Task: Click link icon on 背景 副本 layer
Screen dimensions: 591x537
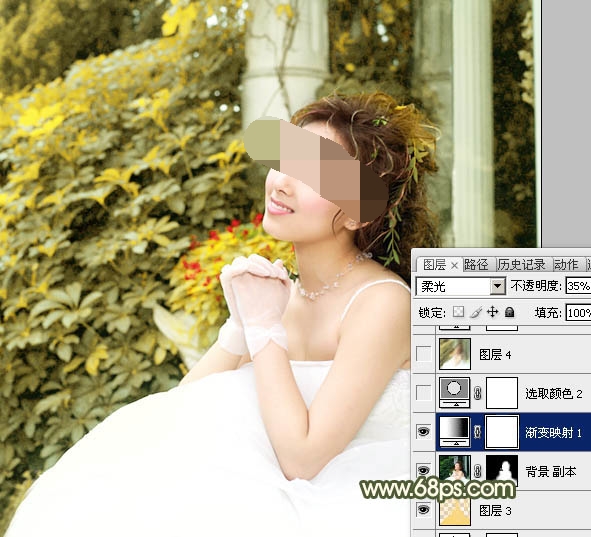Action: (478, 471)
